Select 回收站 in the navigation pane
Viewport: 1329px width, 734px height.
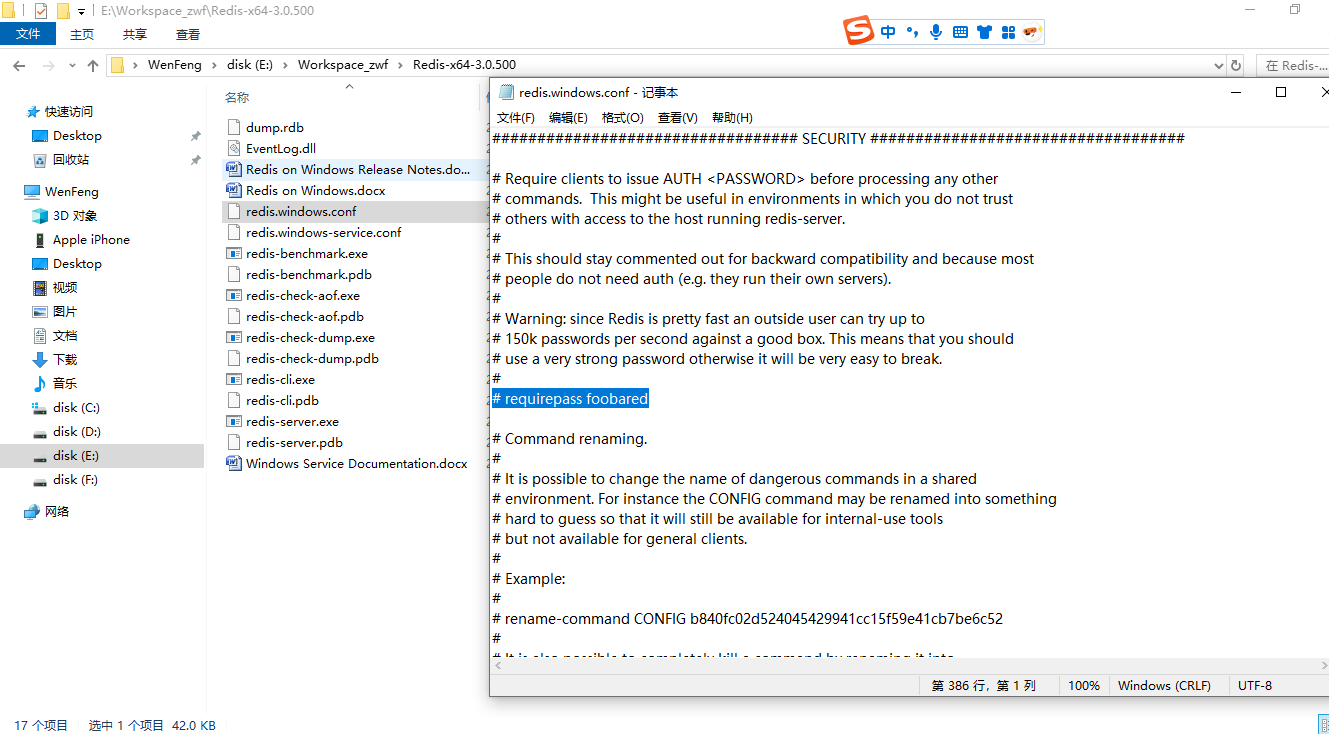pos(71,160)
